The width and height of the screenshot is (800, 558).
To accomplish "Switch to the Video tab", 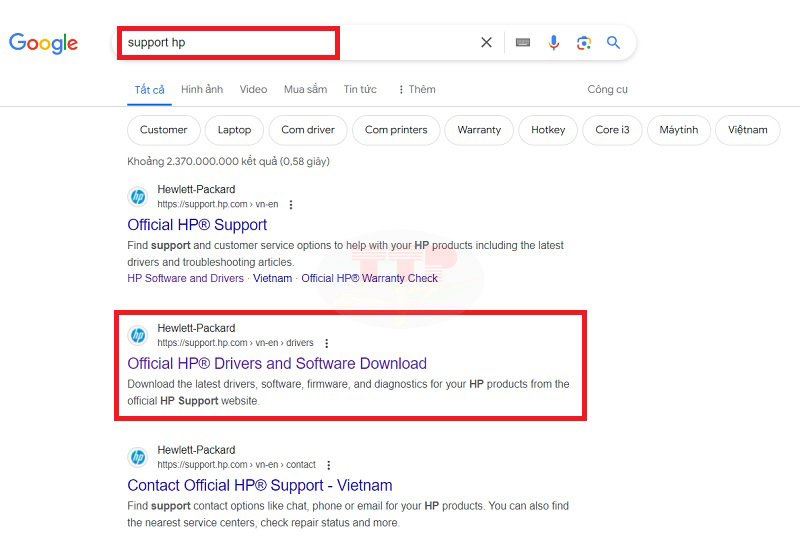I will [x=253, y=89].
